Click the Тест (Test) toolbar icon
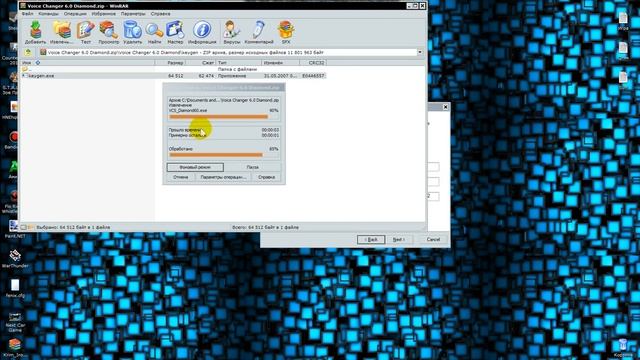This screenshot has height=360, width=640. pos(86,32)
